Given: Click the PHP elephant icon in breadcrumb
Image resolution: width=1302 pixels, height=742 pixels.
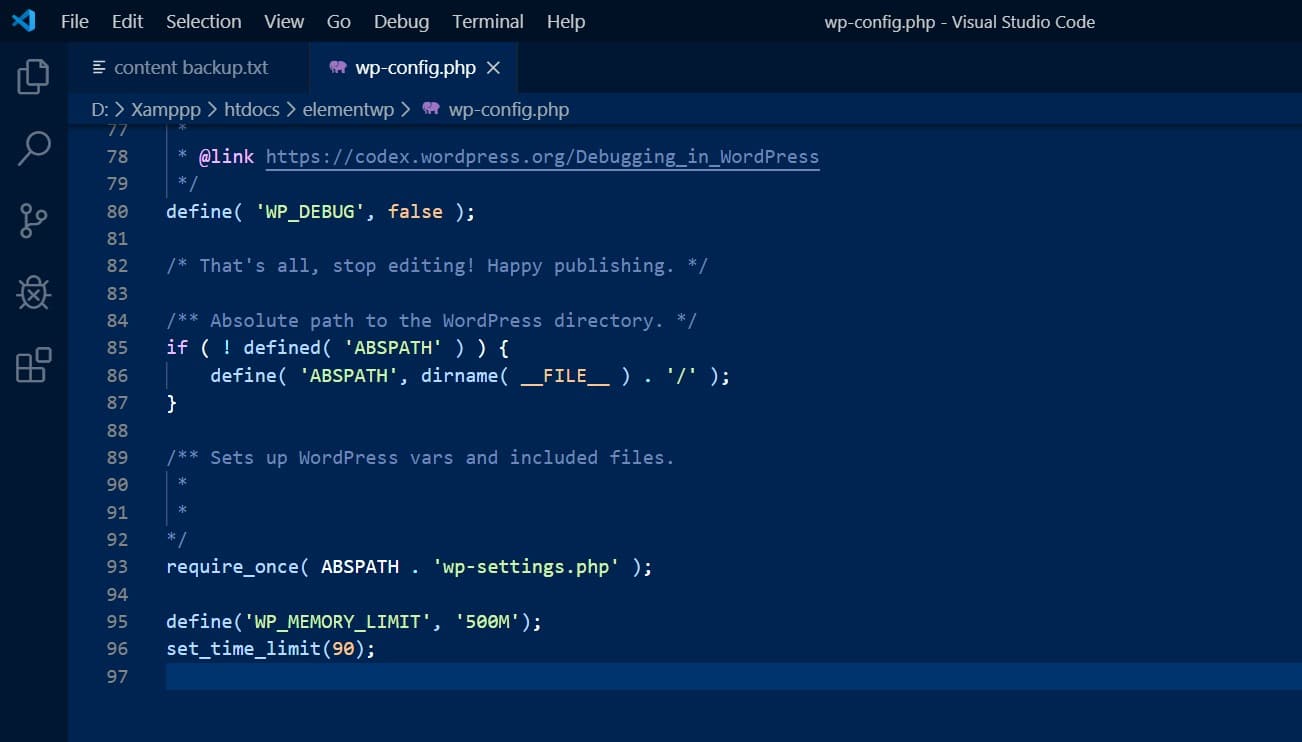Looking at the screenshot, I should pyautogui.click(x=431, y=109).
